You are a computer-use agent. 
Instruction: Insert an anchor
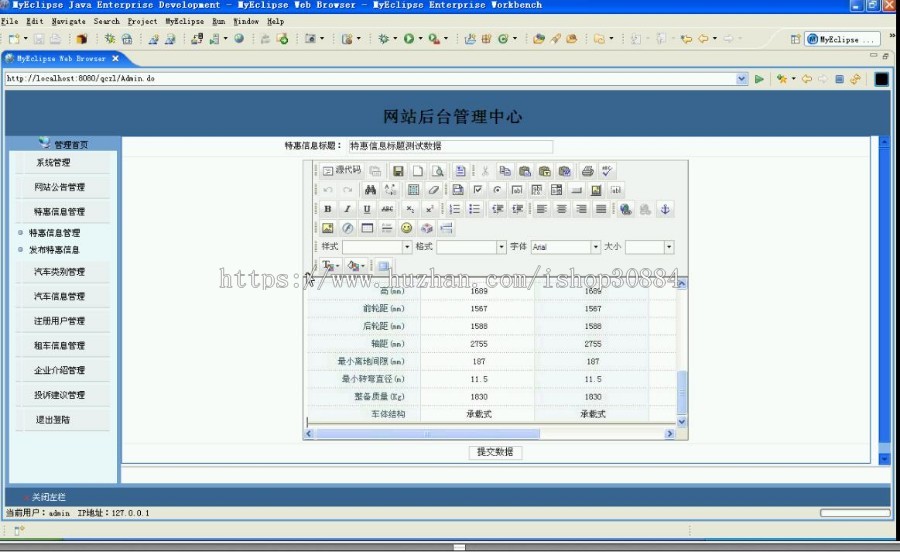click(665, 209)
